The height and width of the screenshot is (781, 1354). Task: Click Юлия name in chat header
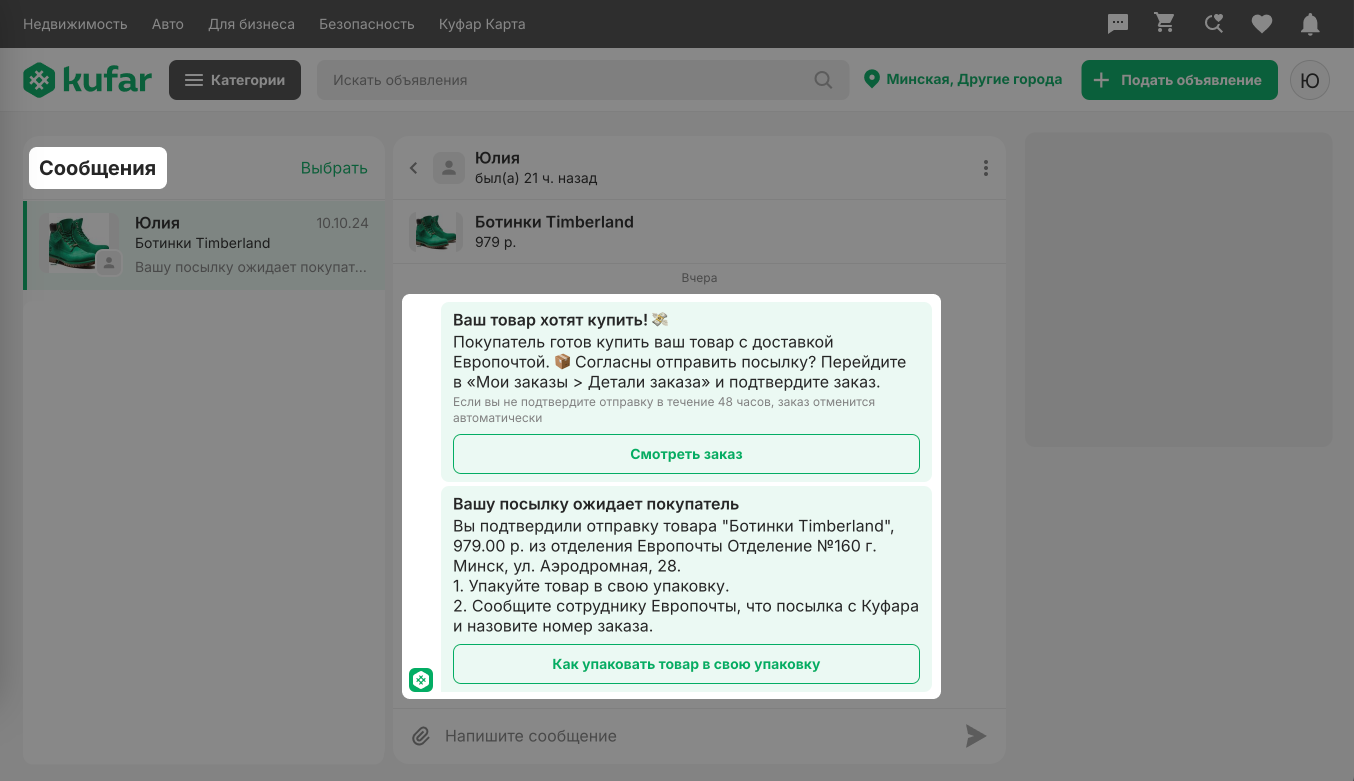497,158
